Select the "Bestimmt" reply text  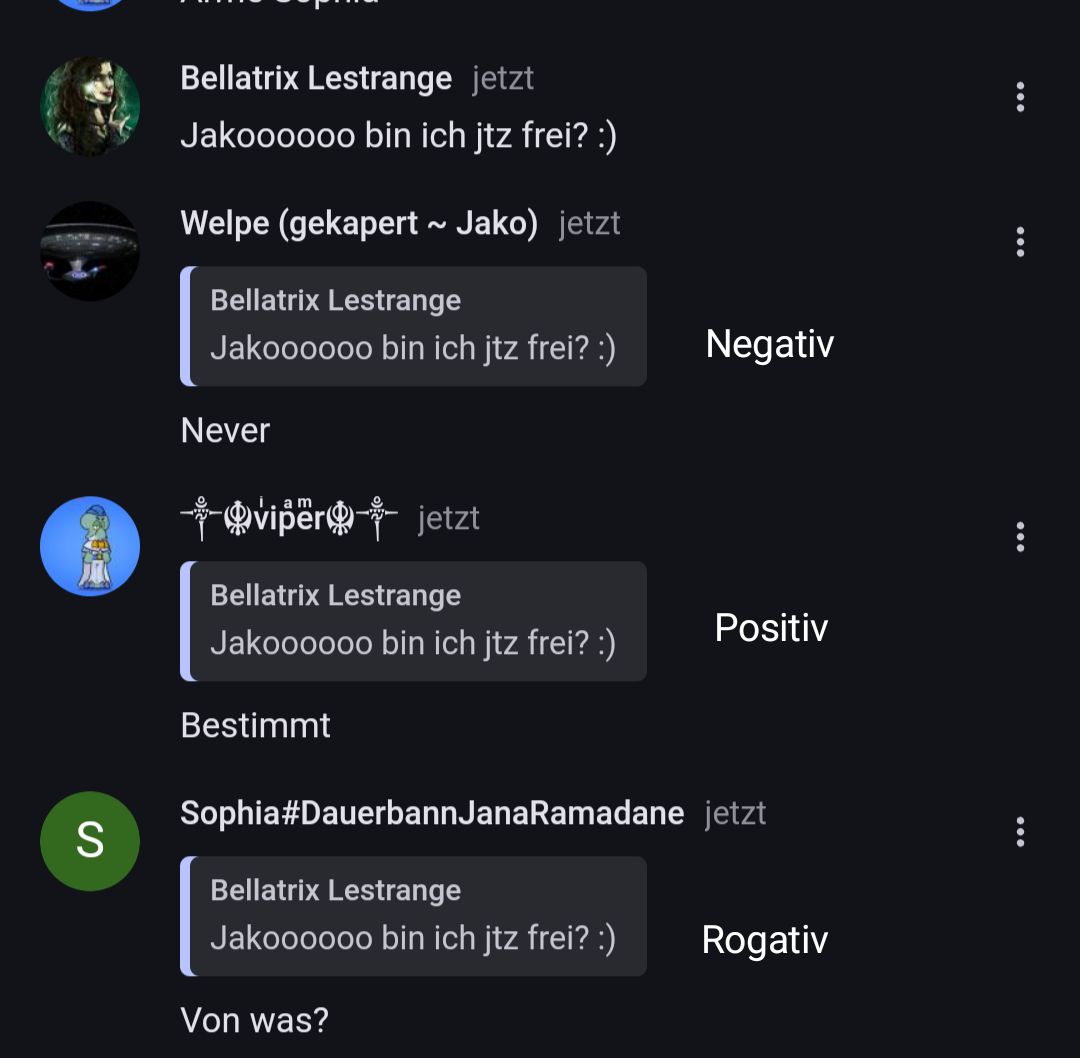tap(255, 726)
